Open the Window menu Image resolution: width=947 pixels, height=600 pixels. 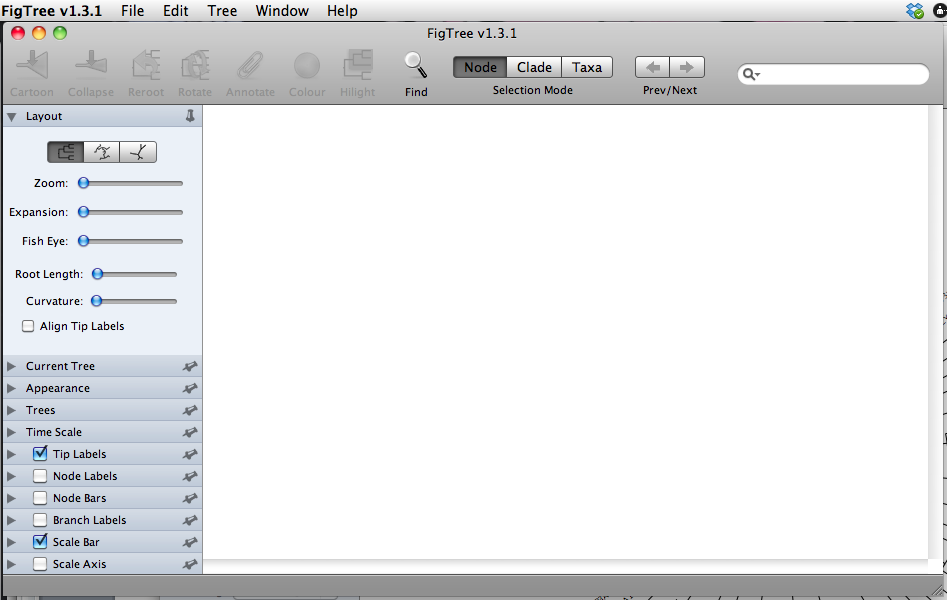(282, 11)
